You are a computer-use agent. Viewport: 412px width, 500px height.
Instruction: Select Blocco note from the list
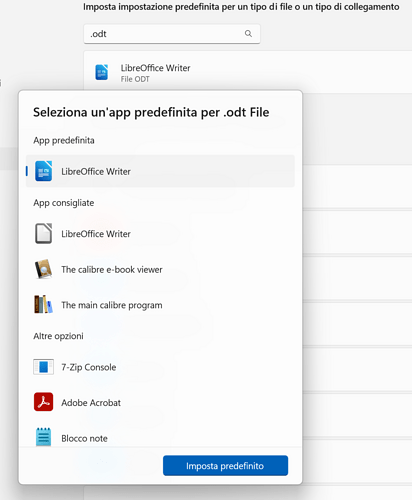point(160,437)
